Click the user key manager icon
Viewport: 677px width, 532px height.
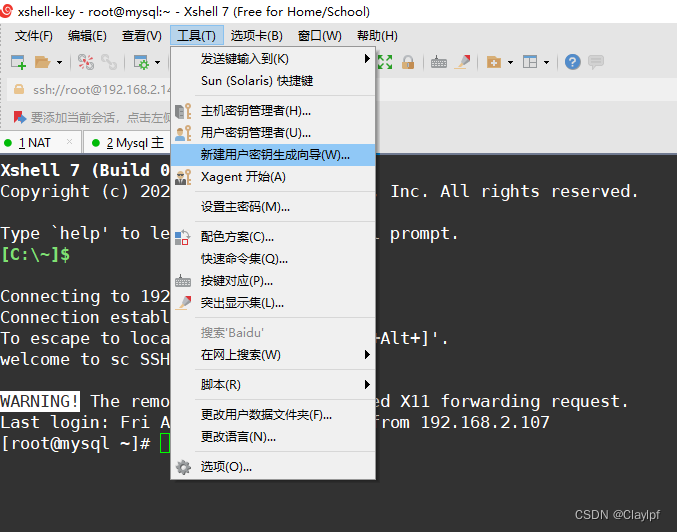pos(183,133)
